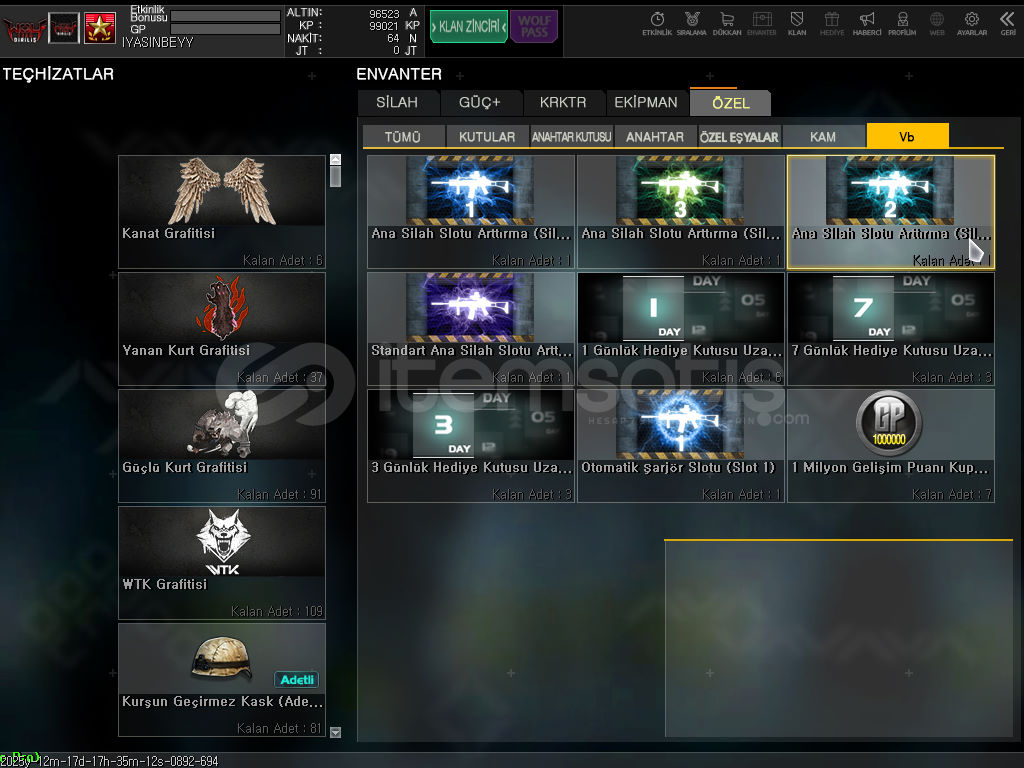Open the Hediye gift icon
This screenshot has height=768, width=1024.
831,24
